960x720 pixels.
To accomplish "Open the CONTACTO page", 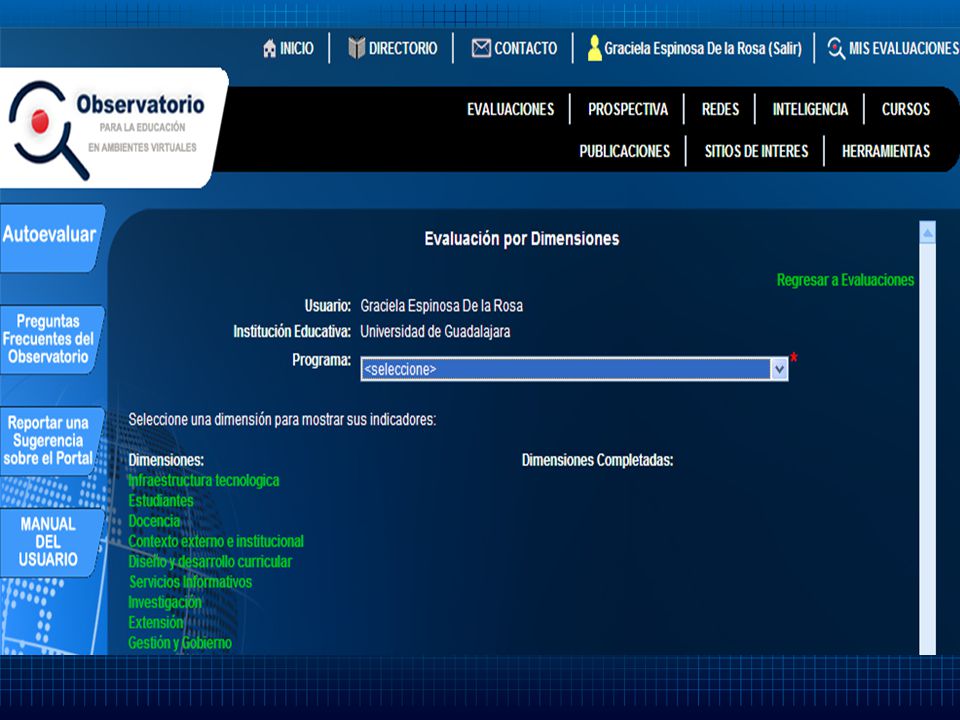I will pos(525,48).
